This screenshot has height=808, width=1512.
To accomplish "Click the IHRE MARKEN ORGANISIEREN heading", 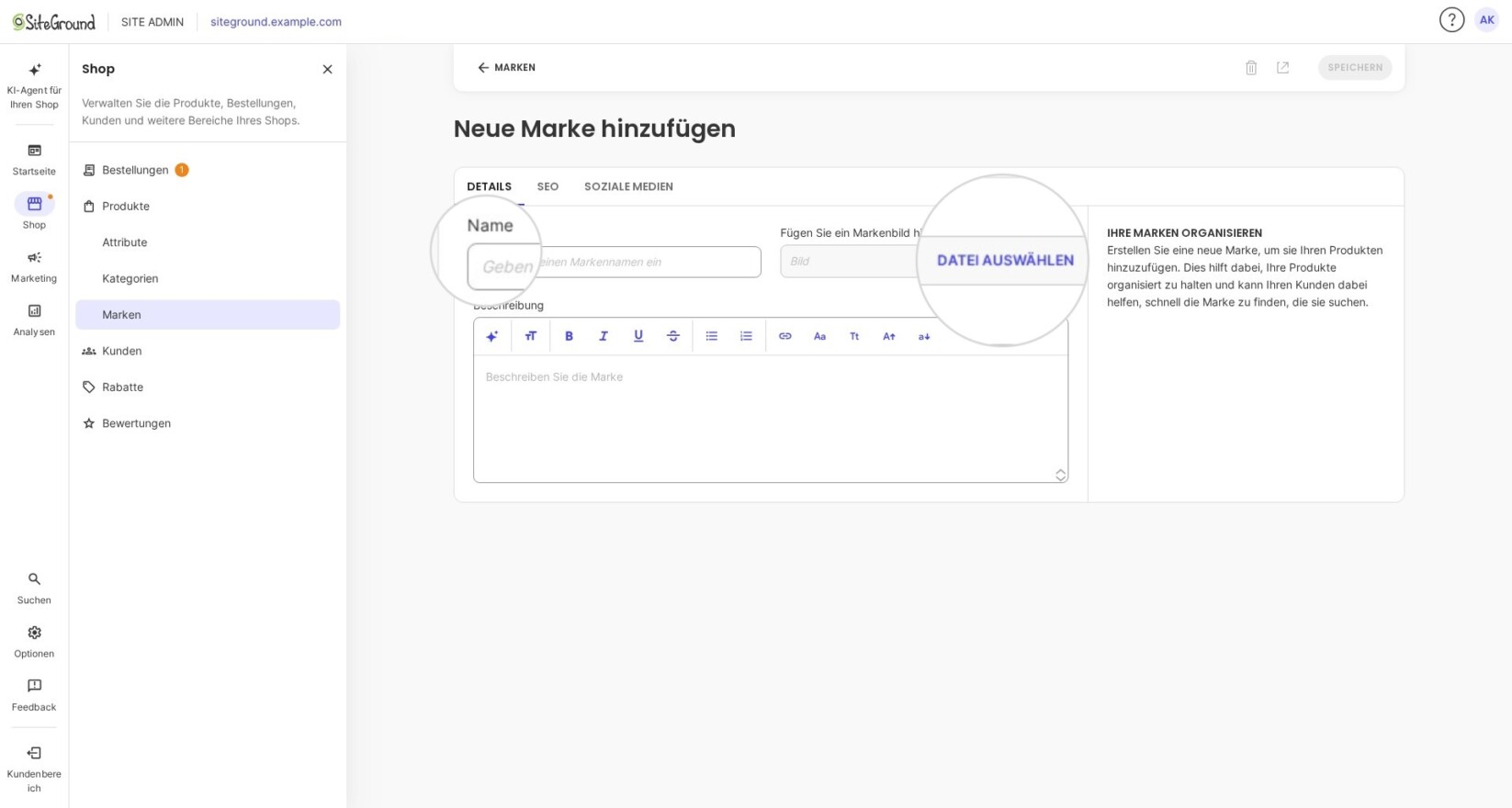I will pyautogui.click(x=1184, y=233).
